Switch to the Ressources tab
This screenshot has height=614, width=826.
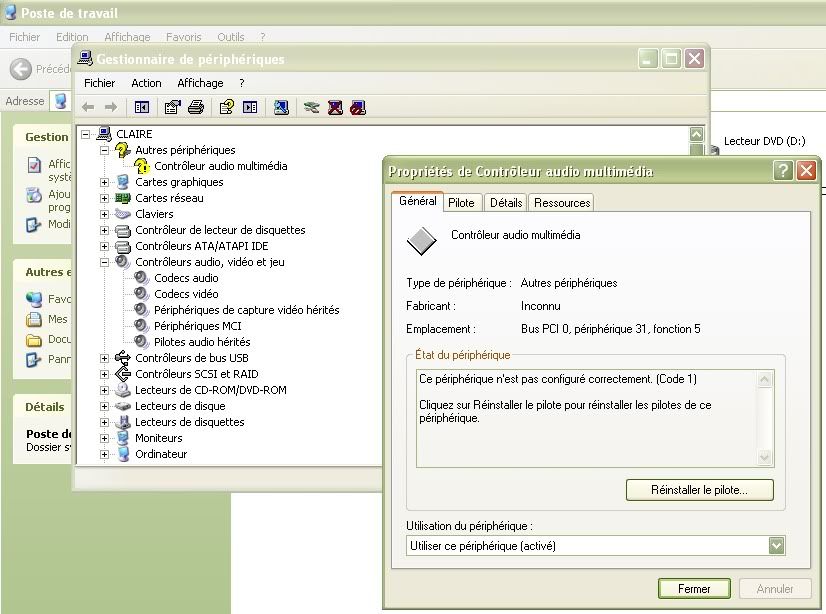(562, 203)
